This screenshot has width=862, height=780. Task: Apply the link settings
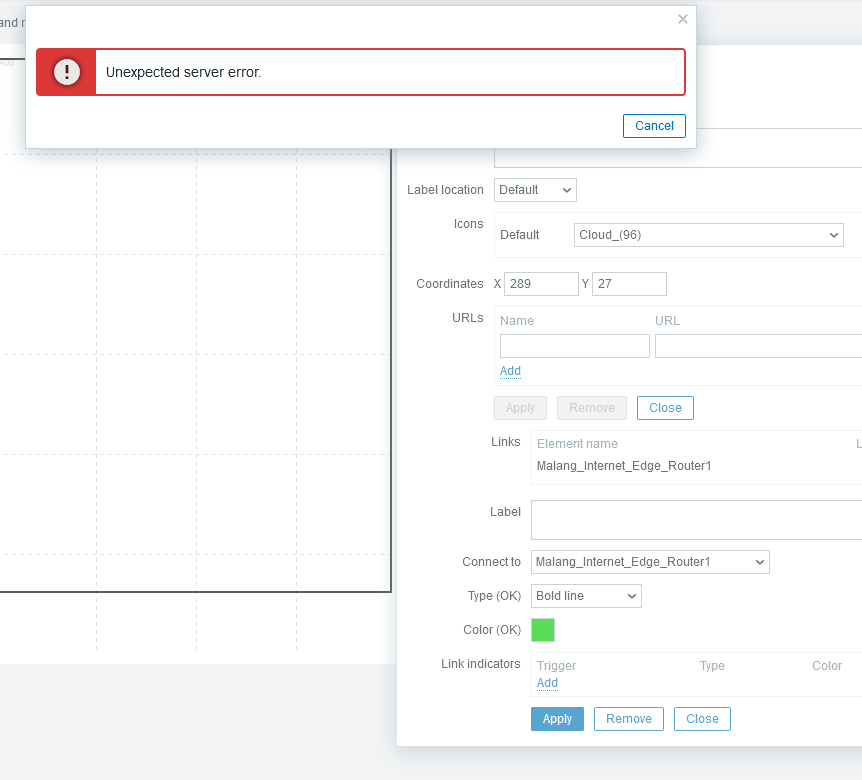(x=557, y=719)
